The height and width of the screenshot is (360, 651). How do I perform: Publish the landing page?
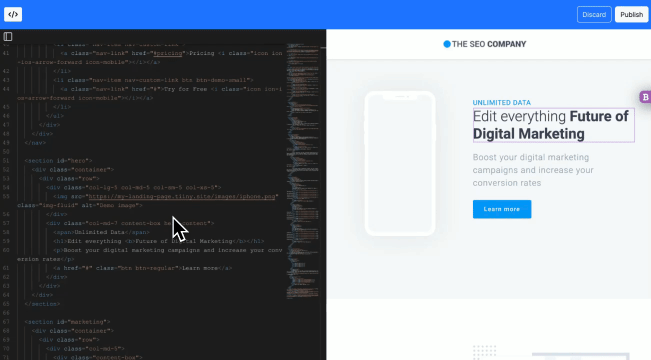coord(631,15)
